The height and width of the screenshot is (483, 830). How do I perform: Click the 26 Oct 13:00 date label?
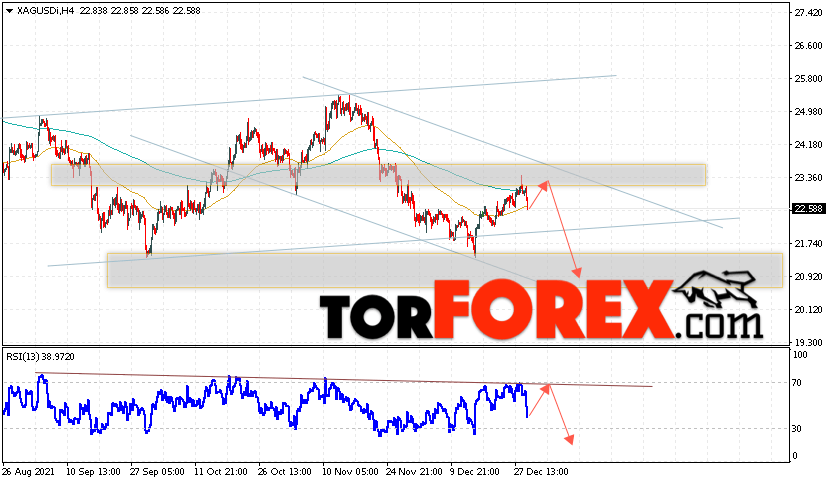(x=284, y=471)
